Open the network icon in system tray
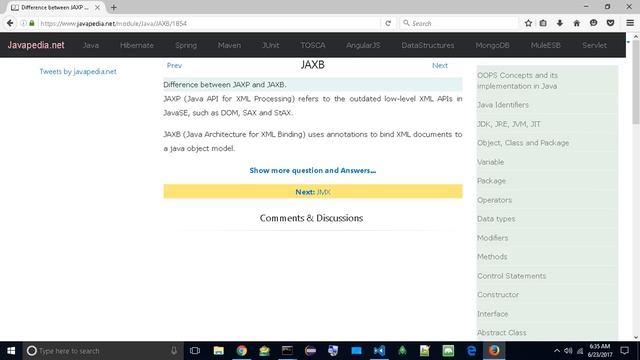This screenshot has width=640, height=360. (580, 351)
